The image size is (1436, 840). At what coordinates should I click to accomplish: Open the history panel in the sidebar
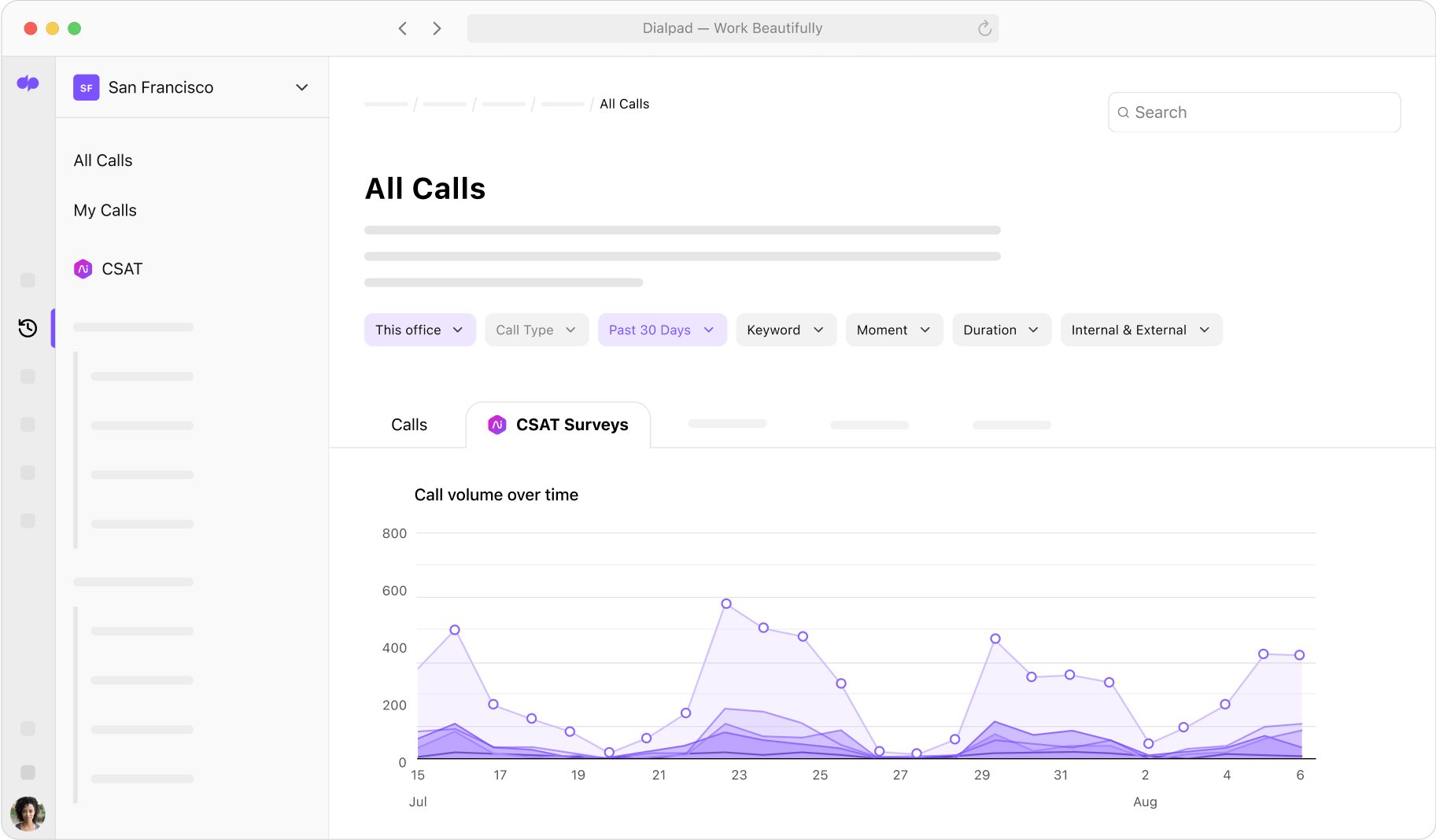tap(28, 328)
